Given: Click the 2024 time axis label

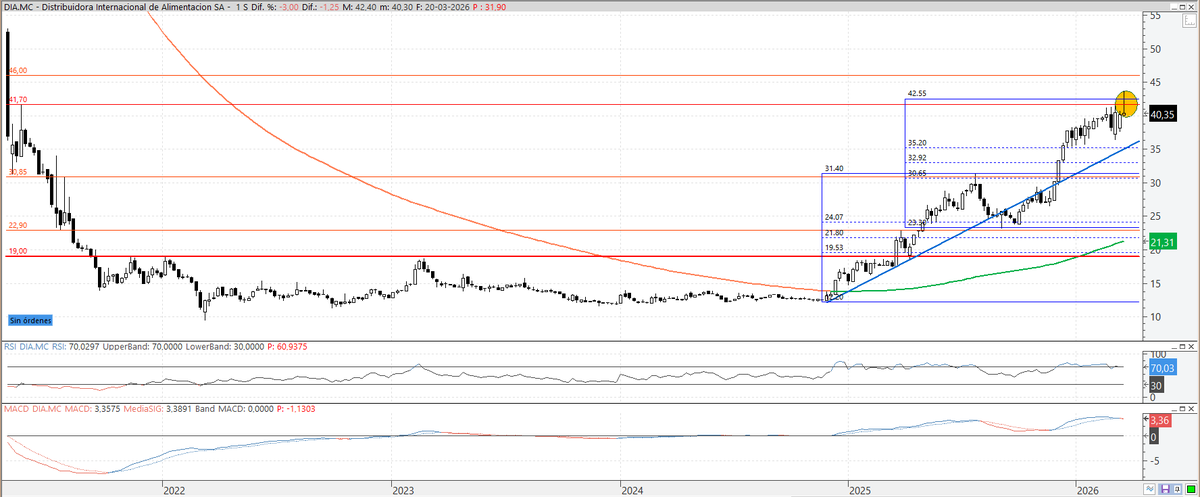Looking at the screenshot, I should pos(631,491).
